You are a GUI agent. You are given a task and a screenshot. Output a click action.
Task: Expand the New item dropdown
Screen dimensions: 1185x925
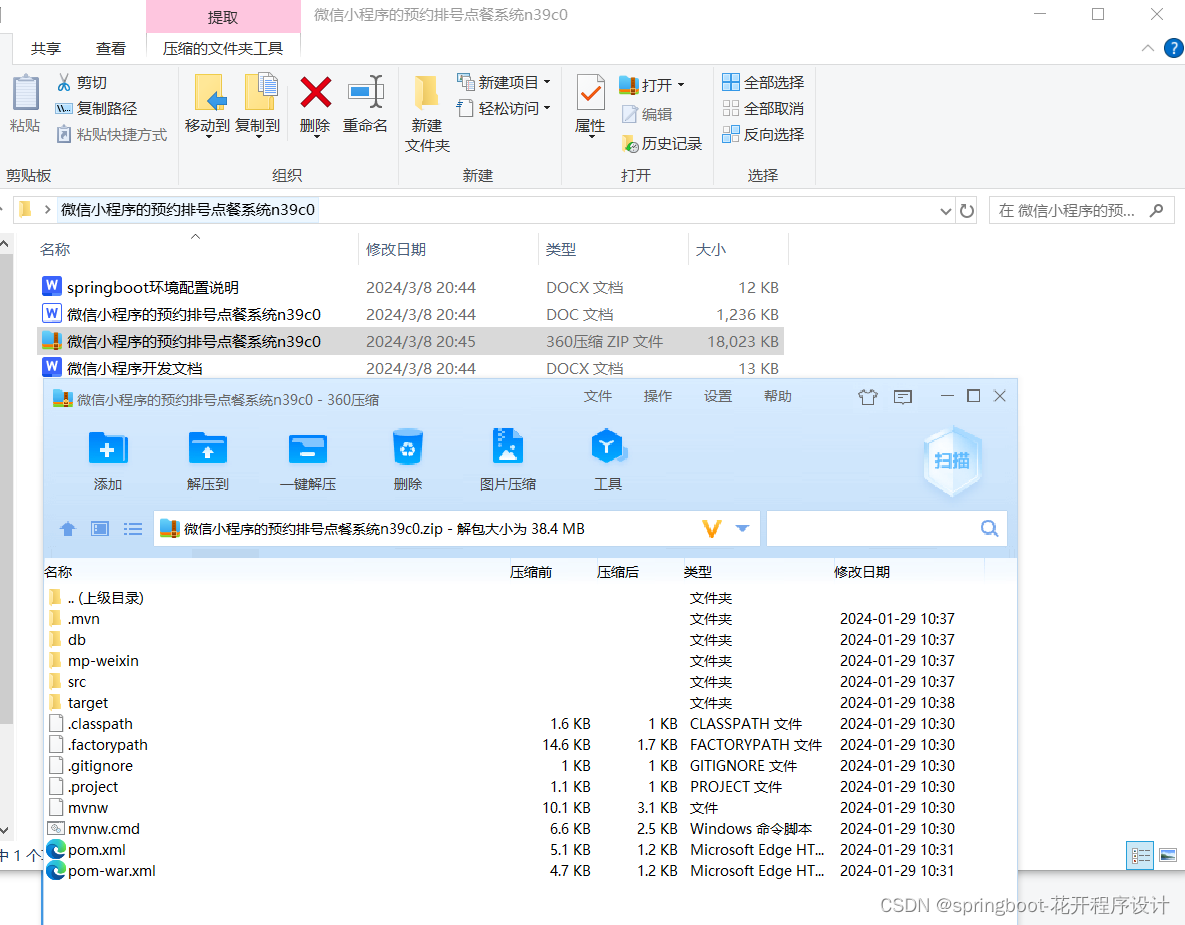tap(547, 82)
